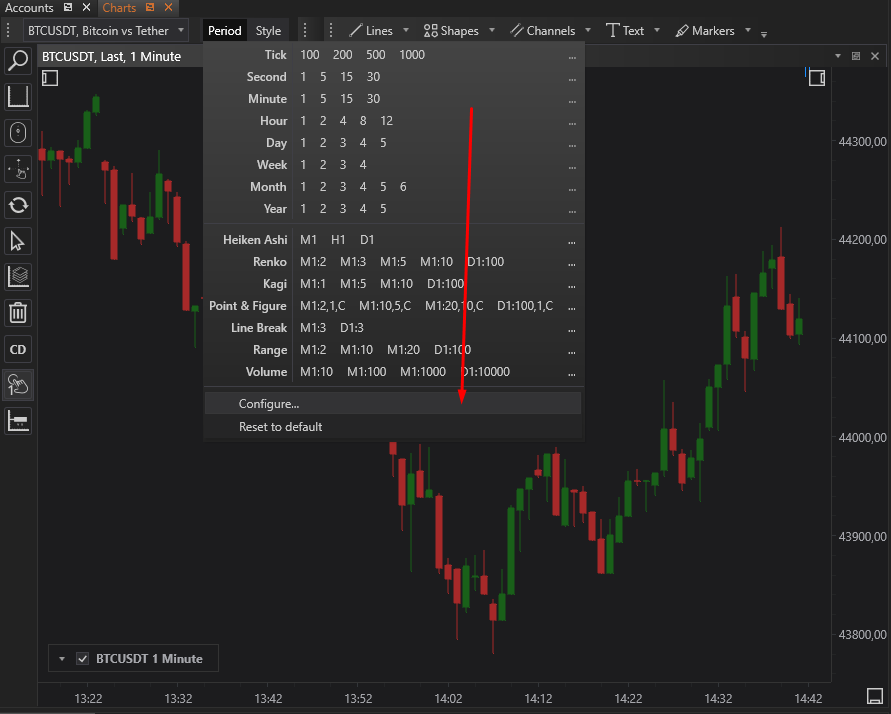Image resolution: width=891 pixels, height=714 pixels.
Task: Open the BTCUSDT symbol selector dropdown
Action: [x=105, y=31]
